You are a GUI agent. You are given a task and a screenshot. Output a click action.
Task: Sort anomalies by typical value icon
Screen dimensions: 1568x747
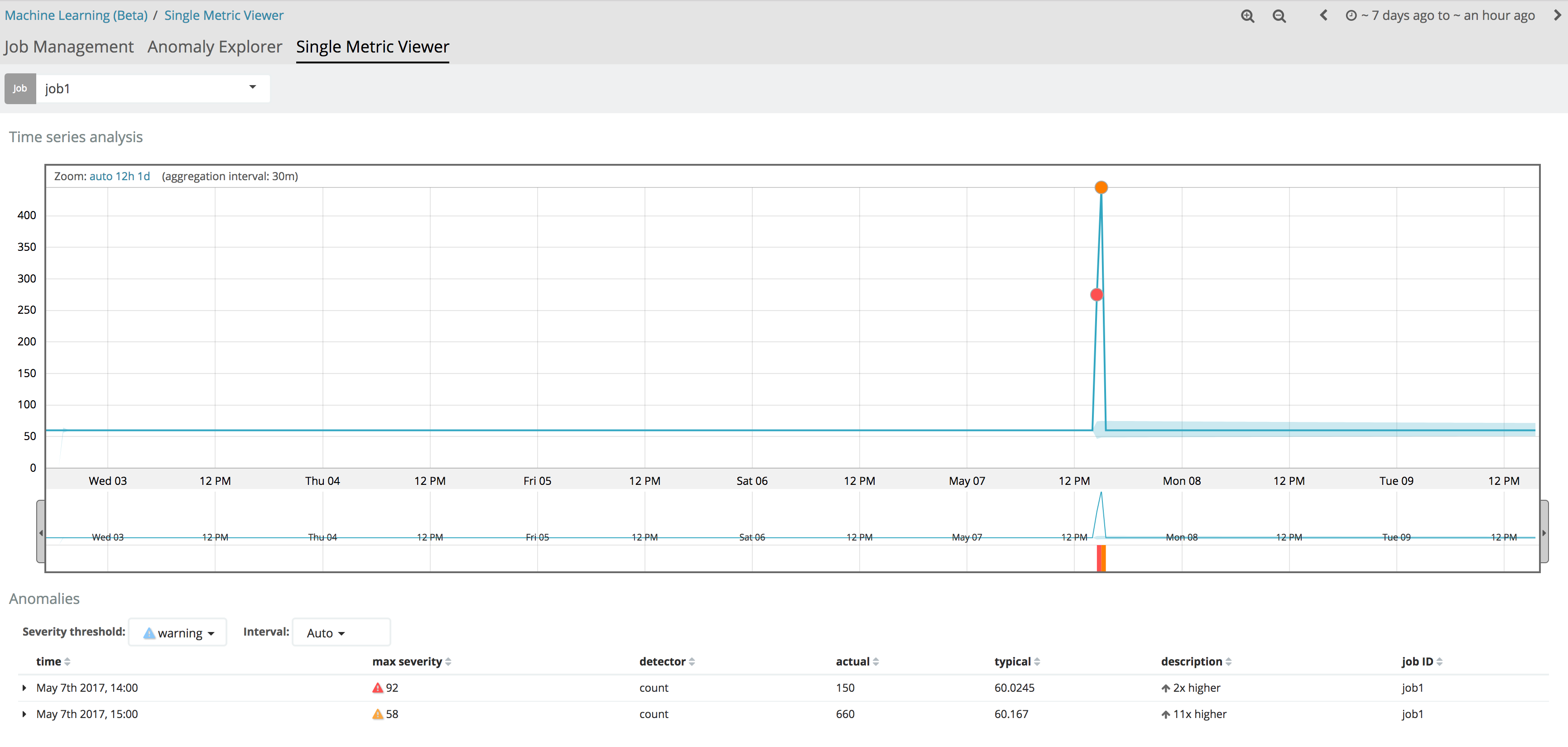[x=1037, y=662]
